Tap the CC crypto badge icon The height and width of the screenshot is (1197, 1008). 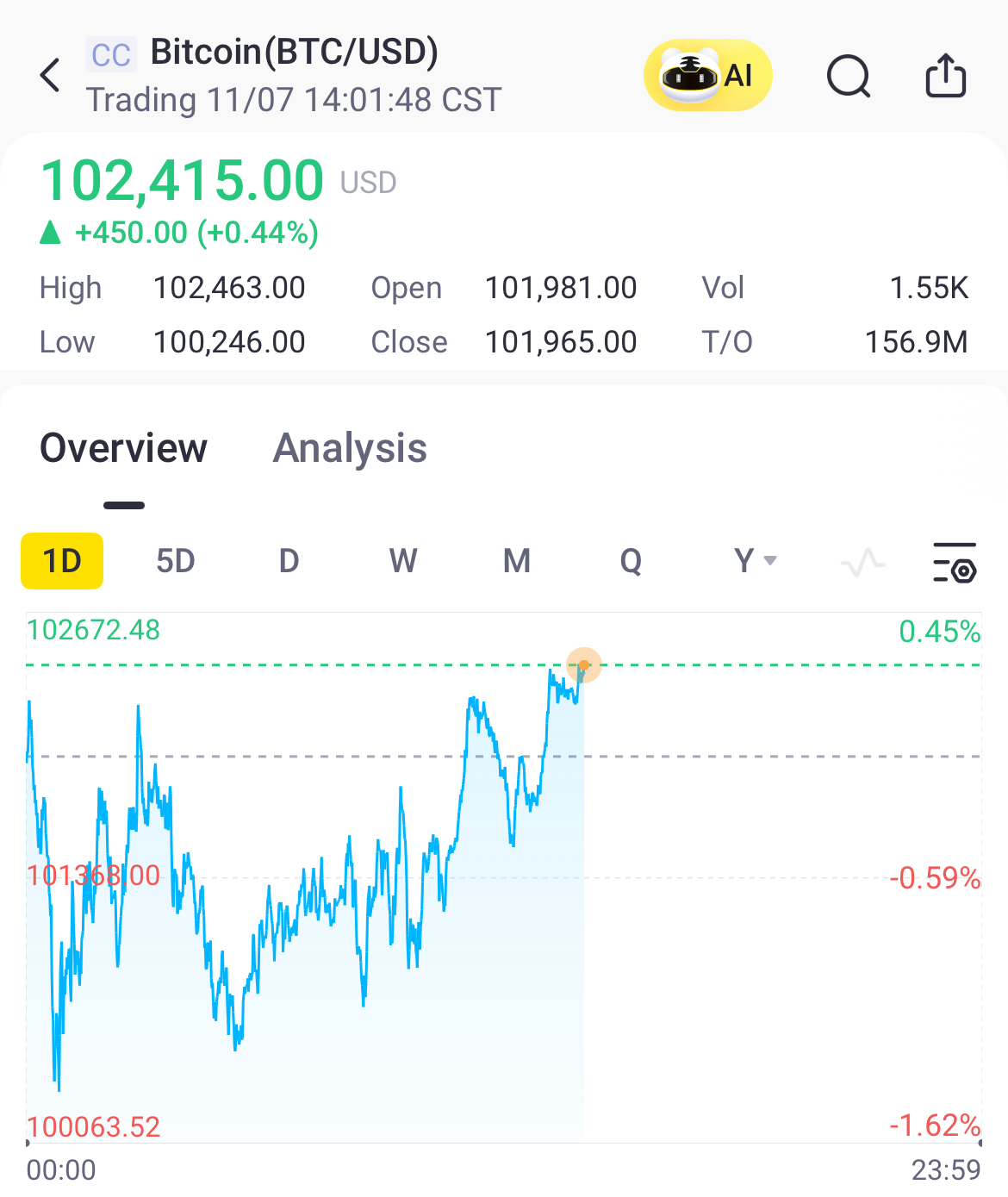[110, 55]
